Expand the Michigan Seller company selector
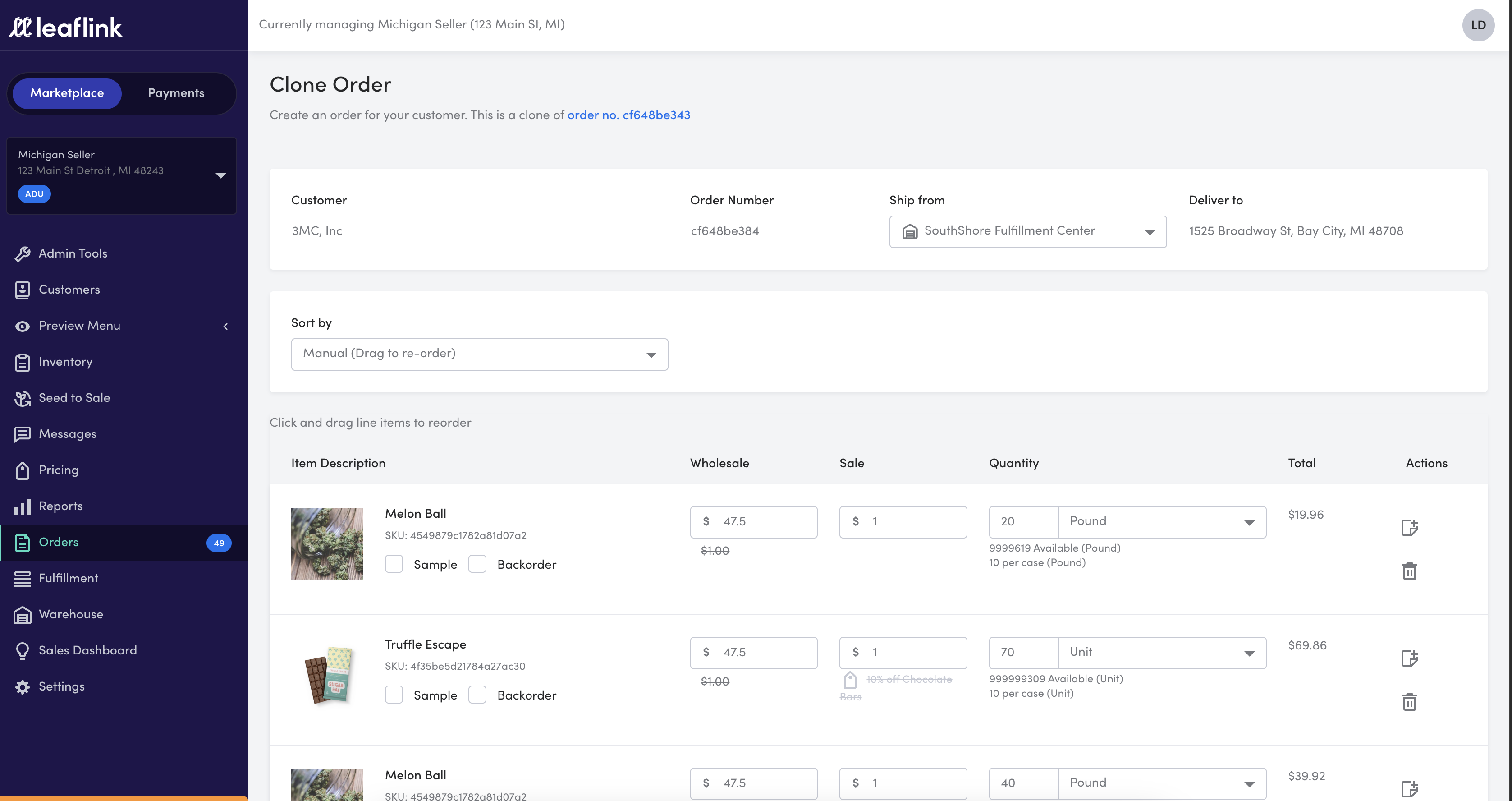The height and width of the screenshot is (801, 1512). point(122,175)
